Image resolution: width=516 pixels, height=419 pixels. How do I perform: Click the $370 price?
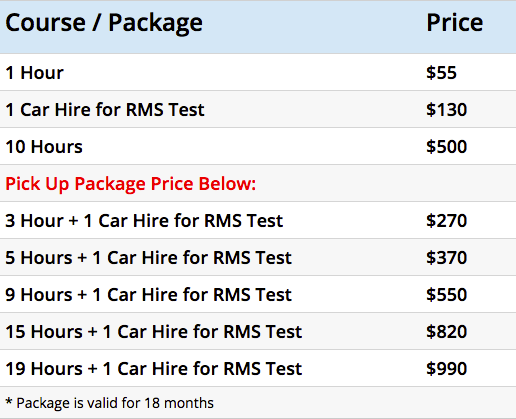pyautogui.click(x=446, y=258)
